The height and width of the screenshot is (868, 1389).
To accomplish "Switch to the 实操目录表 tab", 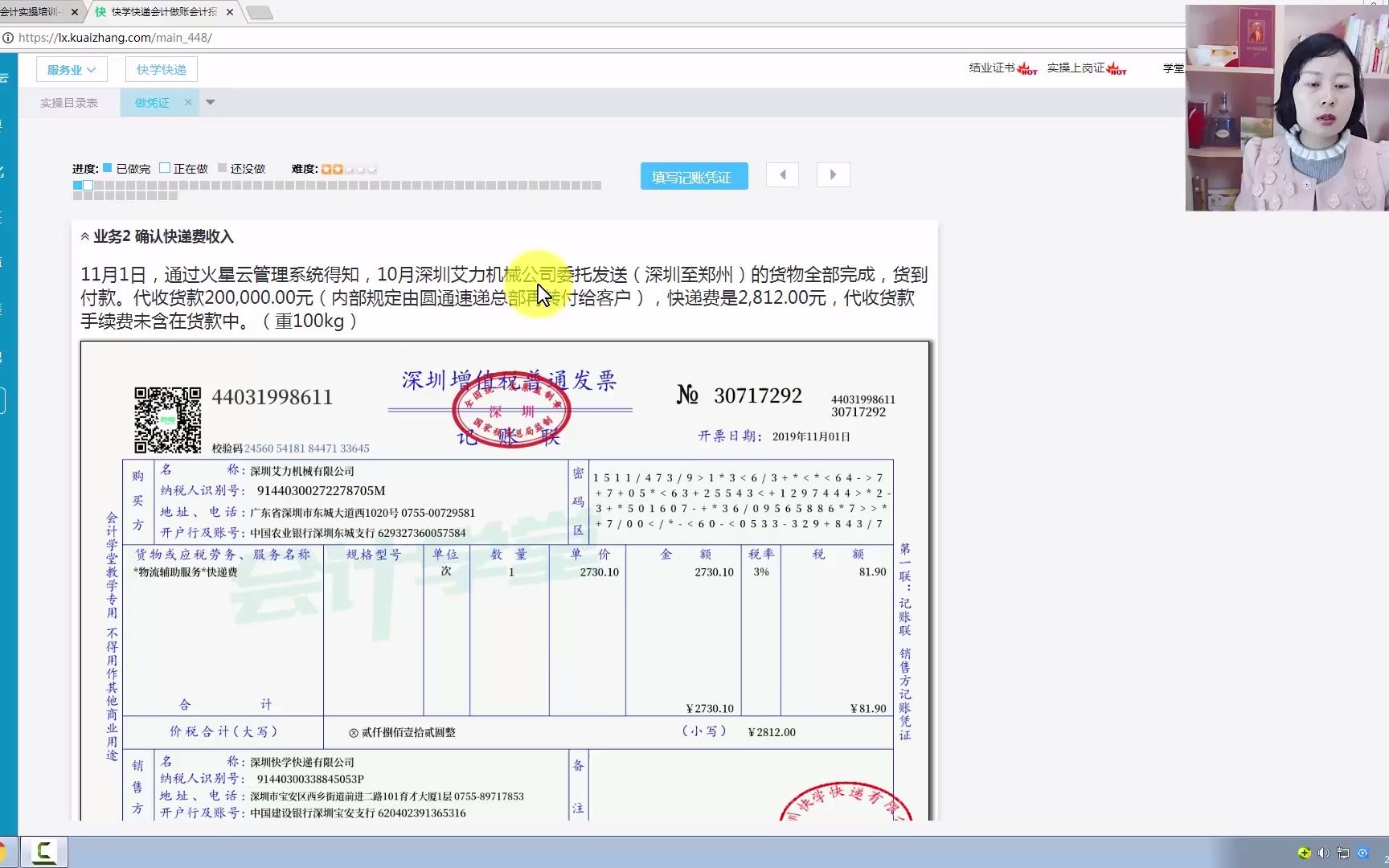I will click(69, 103).
